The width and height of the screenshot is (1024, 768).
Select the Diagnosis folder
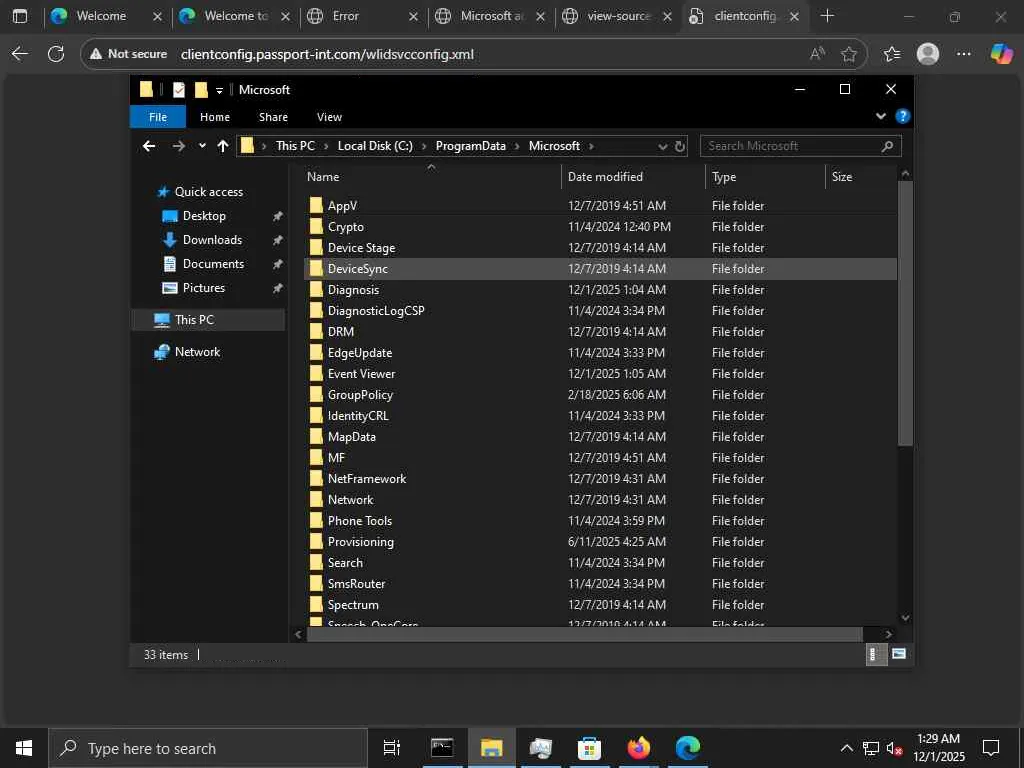pyautogui.click(x=353, y=289)
